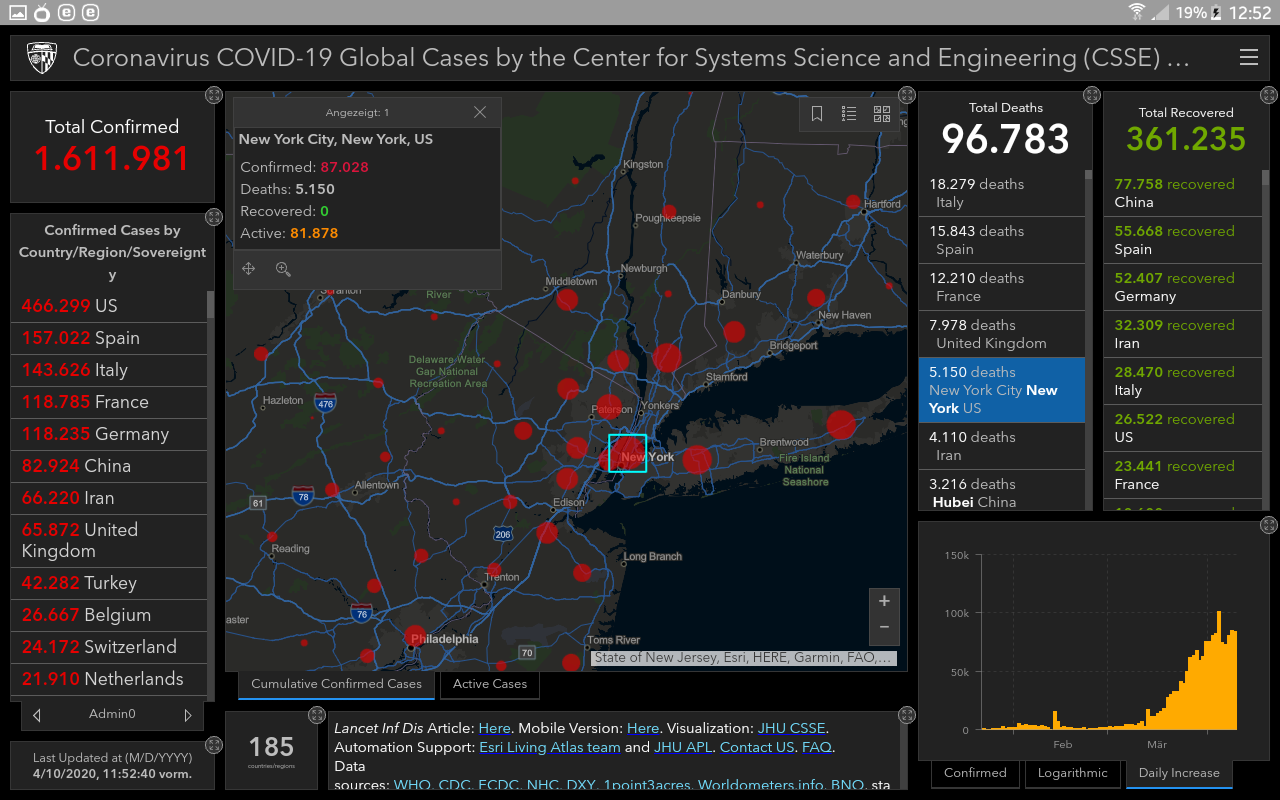
Task: Zoom in the map with plus button
Action: [x=884, y=601]
